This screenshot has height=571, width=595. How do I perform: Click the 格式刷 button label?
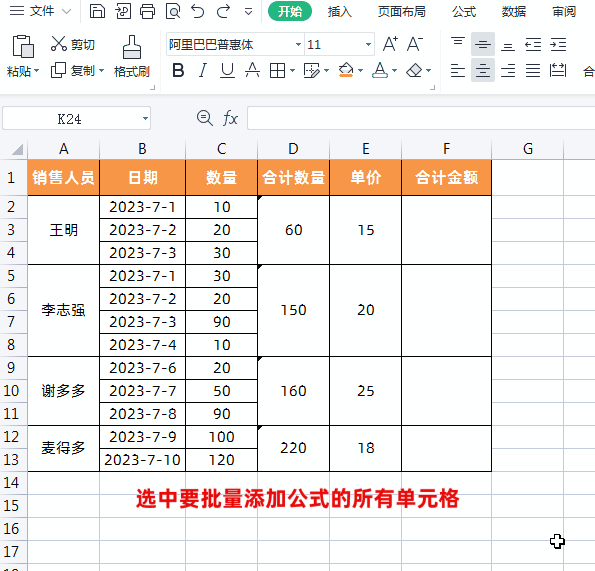tap(132, 71)
